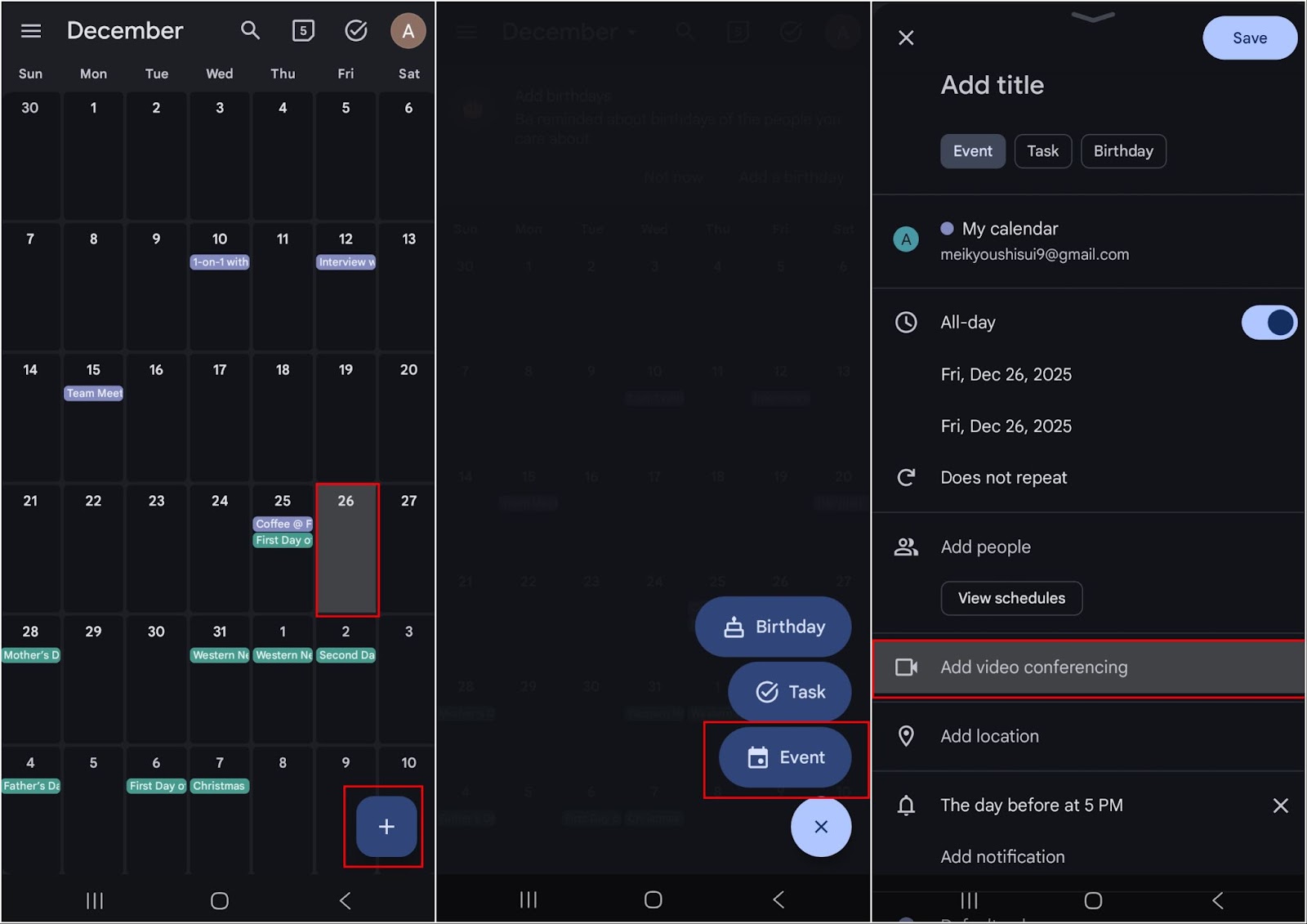Viewport: 1307px width, 924px height.
Task: Open account avatar in calendar header
Action: pyautogui.click(x=408, y=31)
